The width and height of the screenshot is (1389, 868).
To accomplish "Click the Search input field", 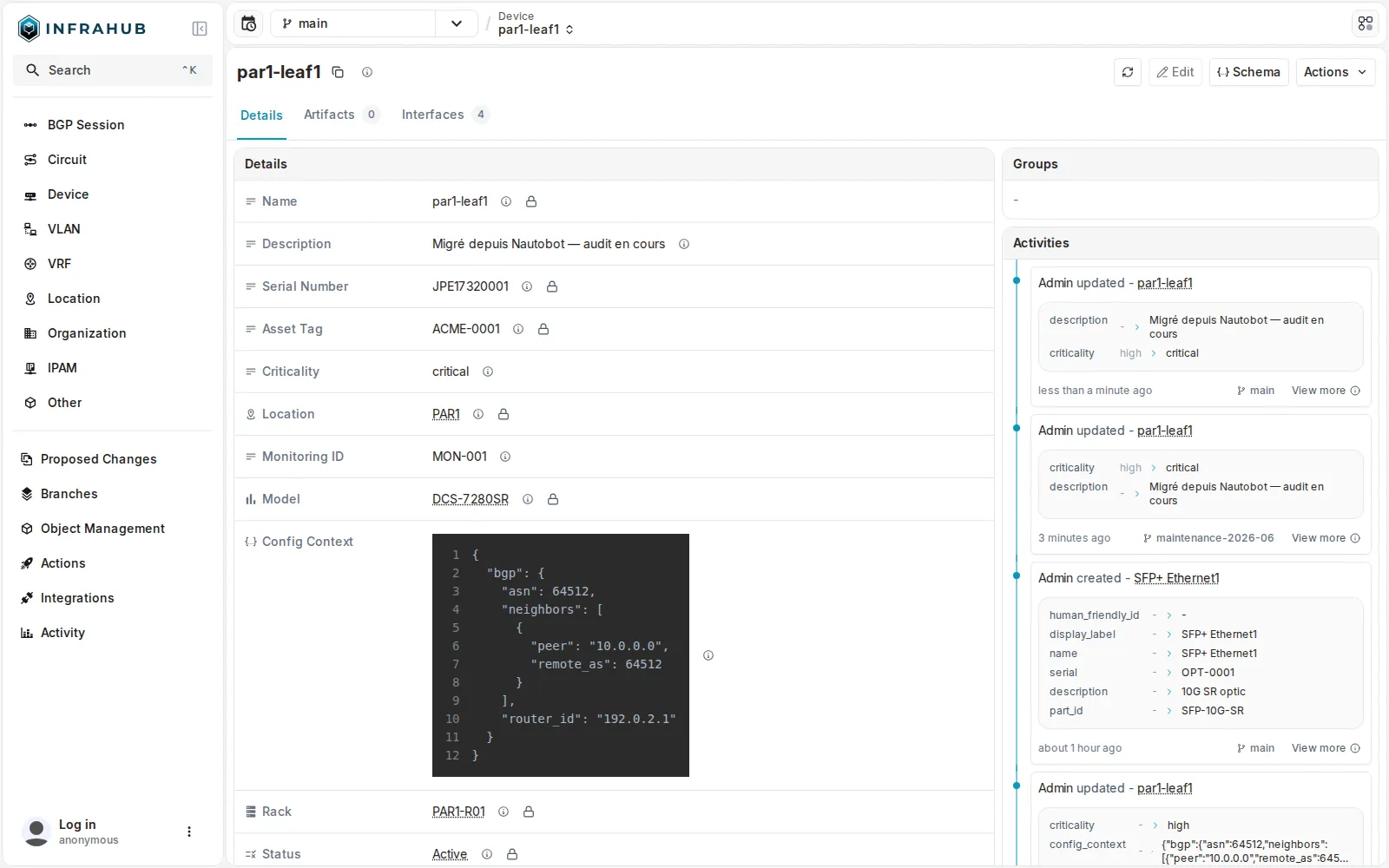I will click(113, 70).
